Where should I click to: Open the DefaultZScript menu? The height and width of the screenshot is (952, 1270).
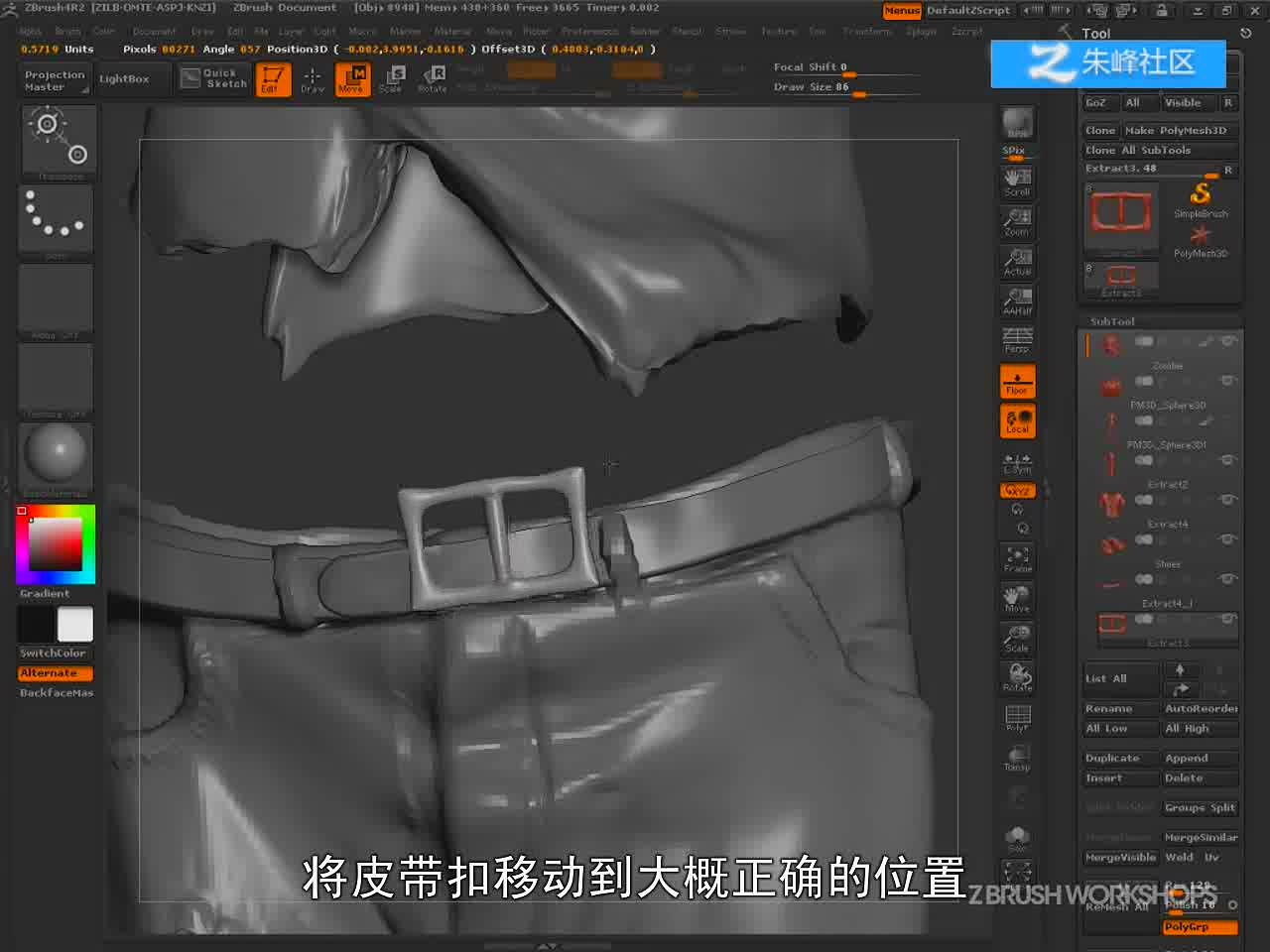968,11
